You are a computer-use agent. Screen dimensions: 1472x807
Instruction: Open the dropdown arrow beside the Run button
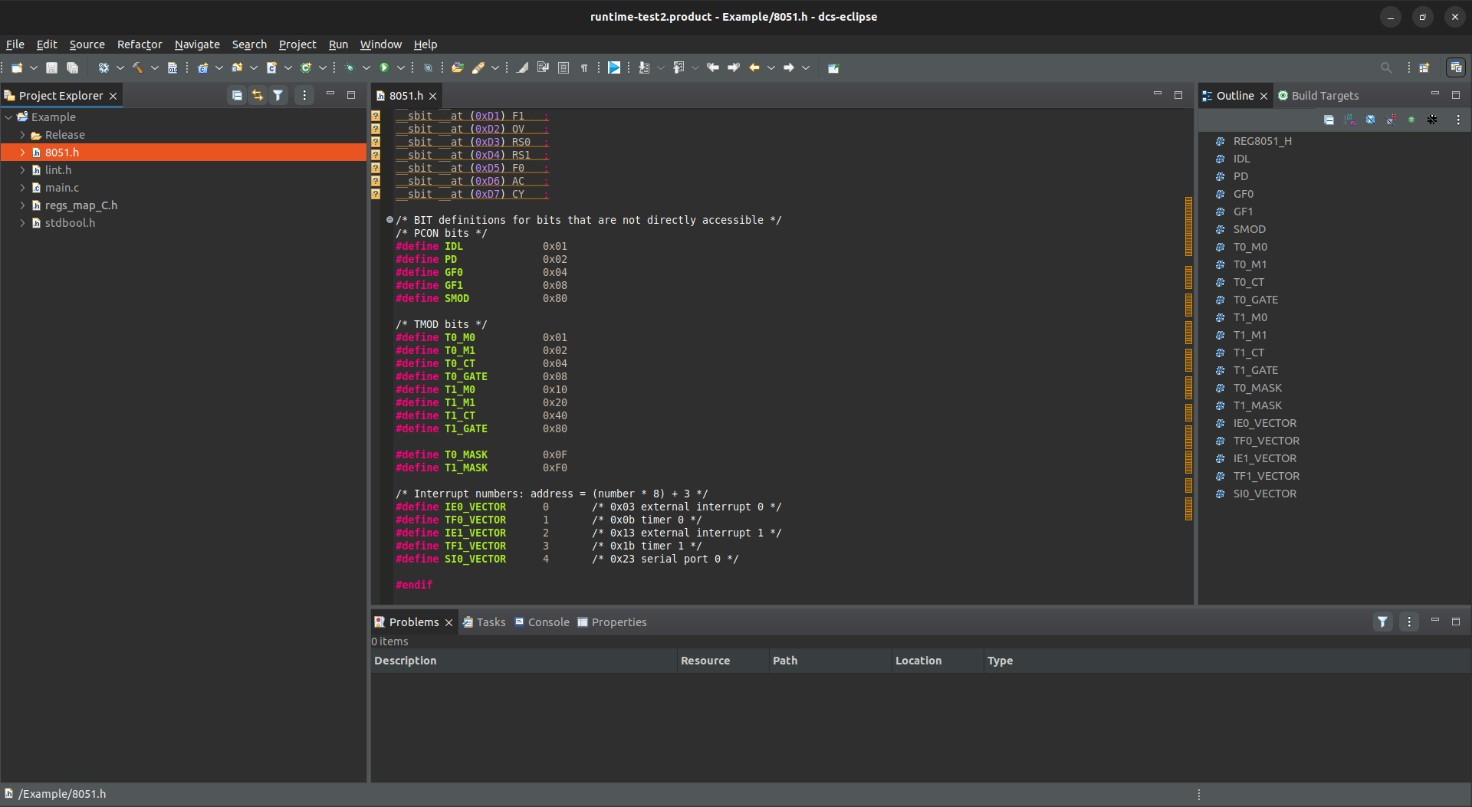click(x=401, y=68)
